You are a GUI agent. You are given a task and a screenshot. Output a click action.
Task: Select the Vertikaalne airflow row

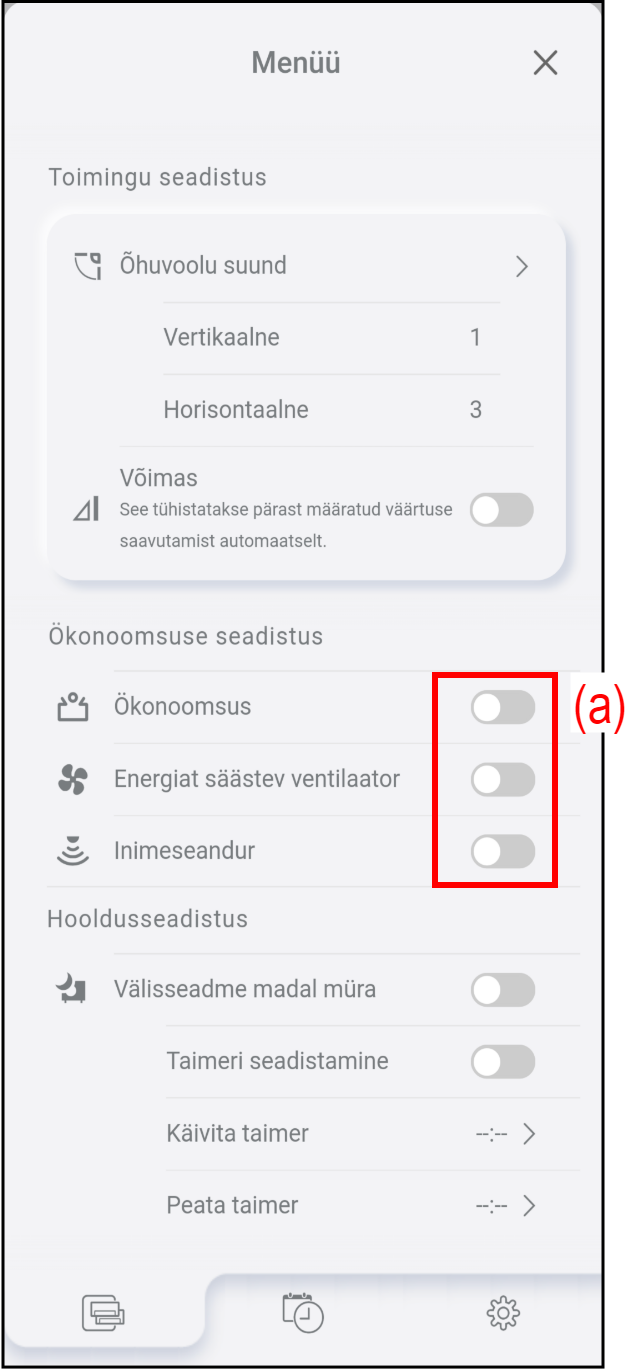point(332,338)
